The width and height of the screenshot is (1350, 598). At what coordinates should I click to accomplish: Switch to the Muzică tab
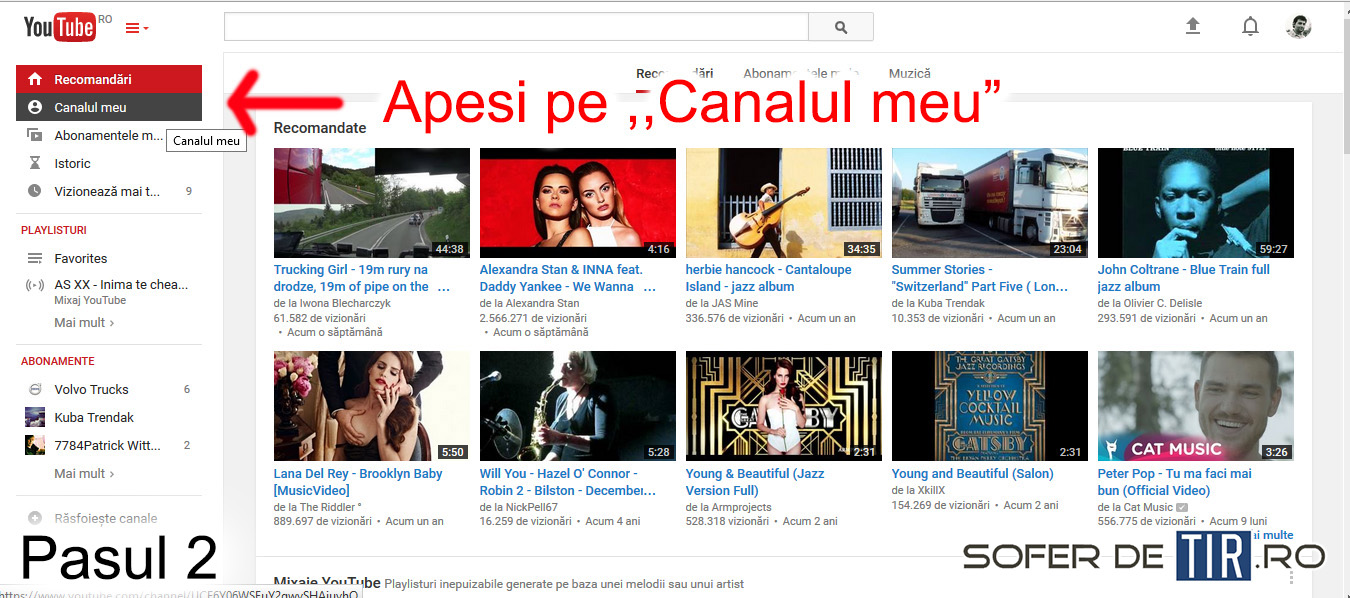[x=909, y=73]
